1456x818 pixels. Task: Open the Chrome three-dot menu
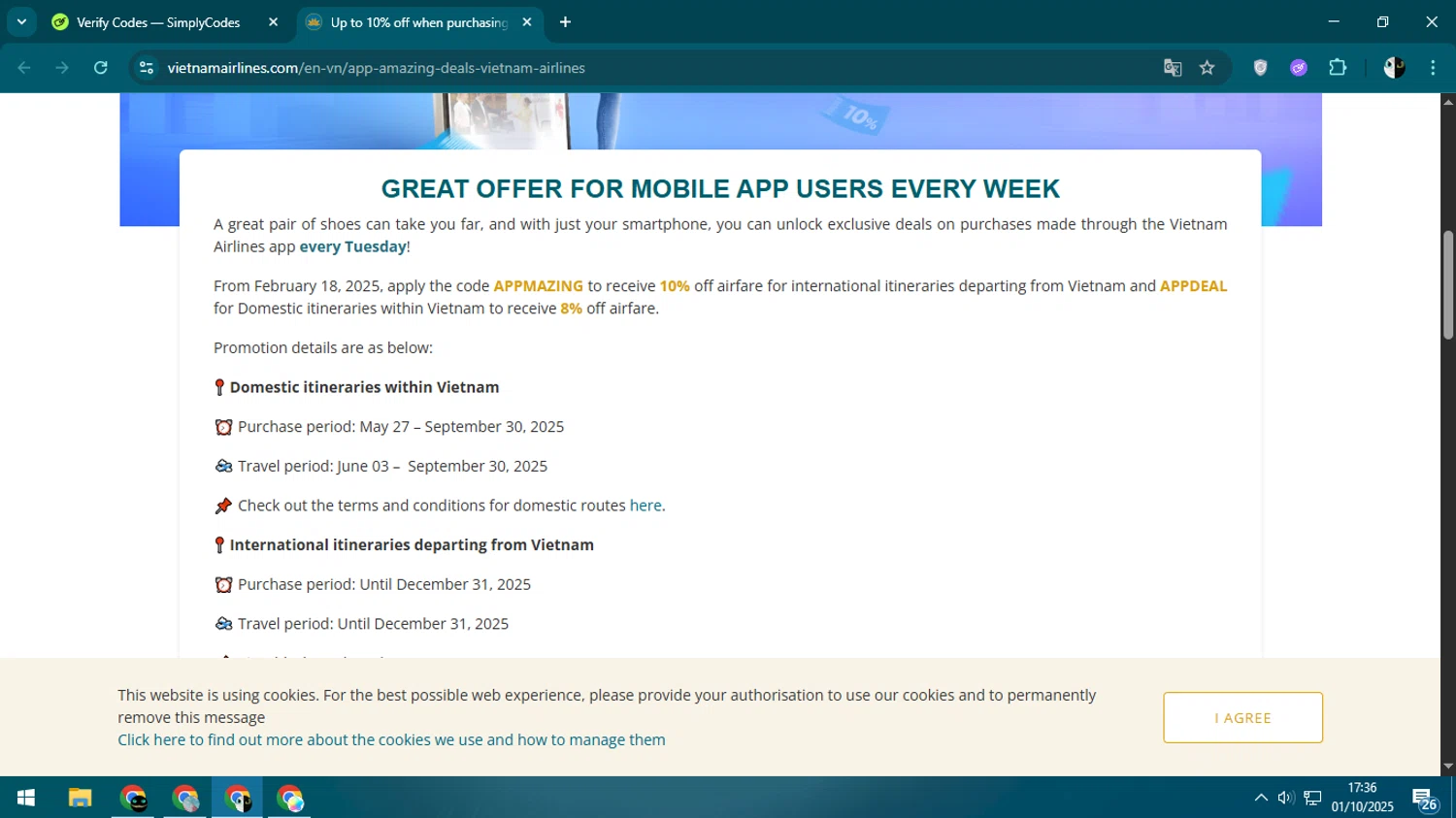pyautogui.click(x=1433, y=68)
